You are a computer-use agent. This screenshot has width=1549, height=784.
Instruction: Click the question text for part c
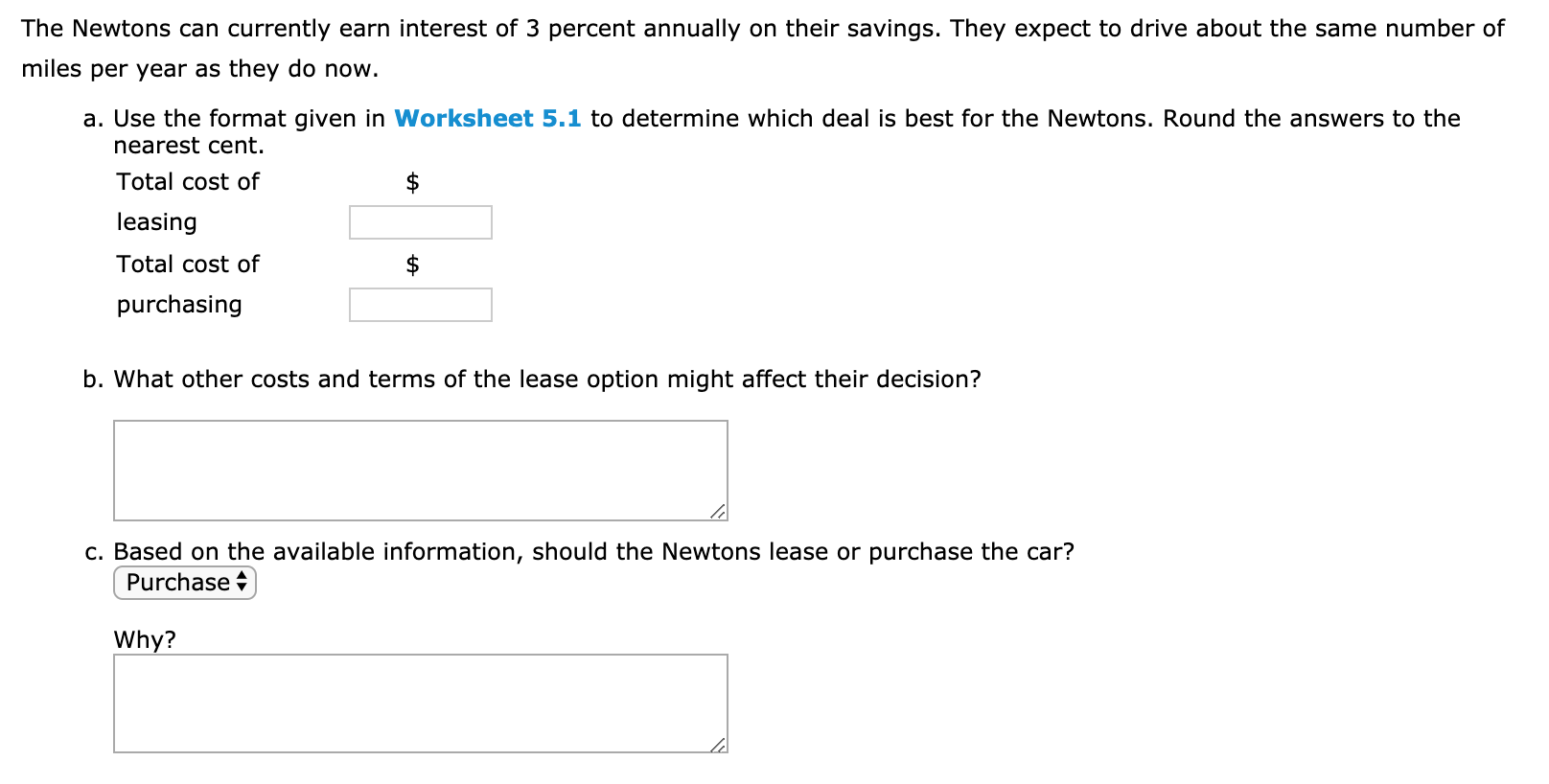pos(594,552)
